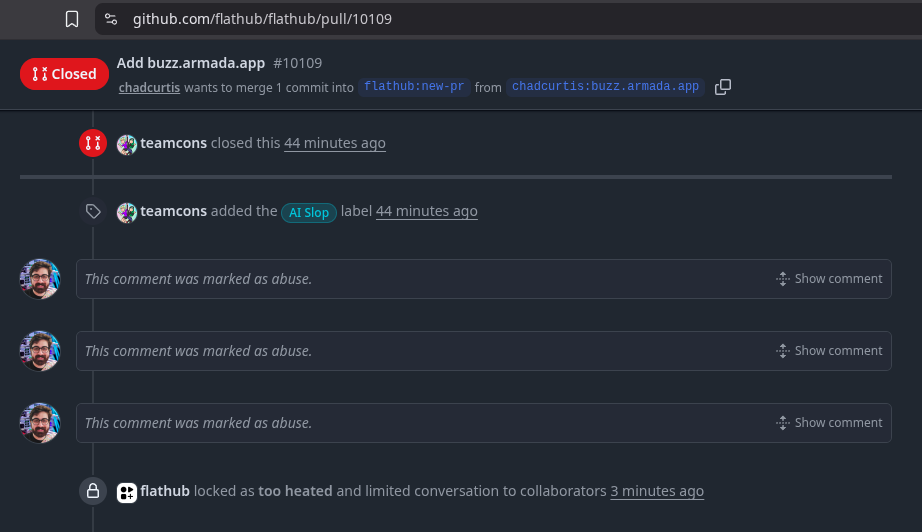The image size is (922, 532).
Task: Click the Closed status badge
Action: pyautogui.click(x=64, y=74)
